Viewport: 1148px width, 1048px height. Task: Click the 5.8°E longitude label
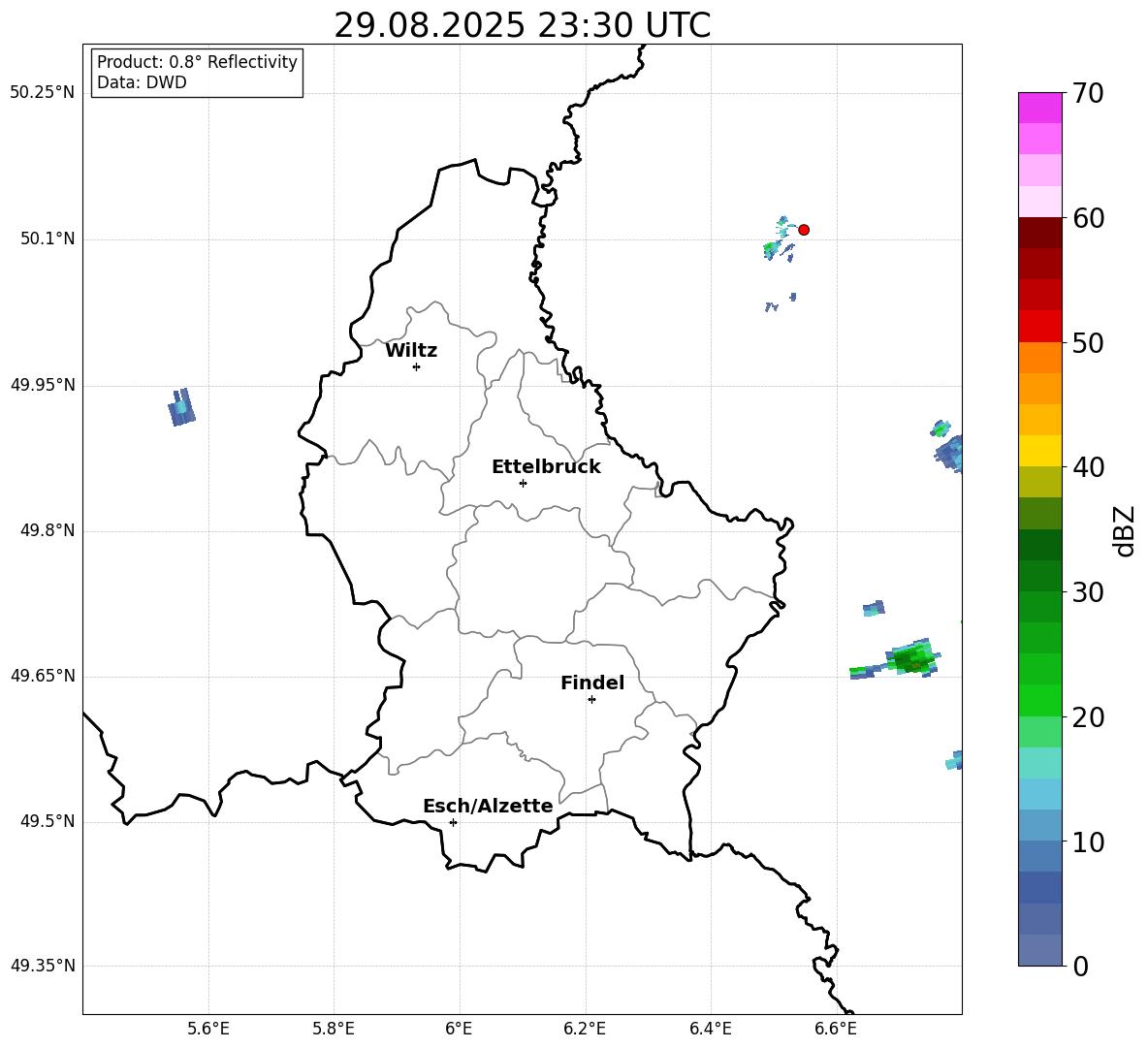[x=334, y=1029]
